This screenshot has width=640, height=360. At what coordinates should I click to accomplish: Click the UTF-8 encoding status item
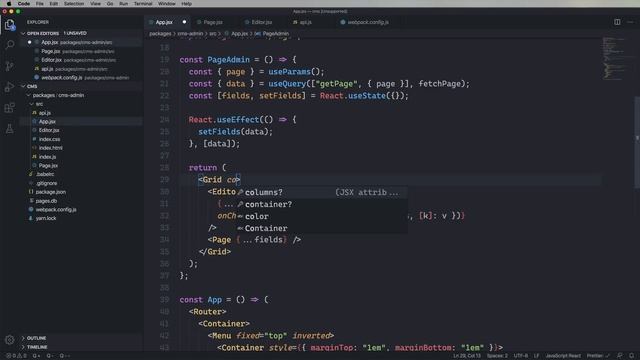(x=521, y=356)
